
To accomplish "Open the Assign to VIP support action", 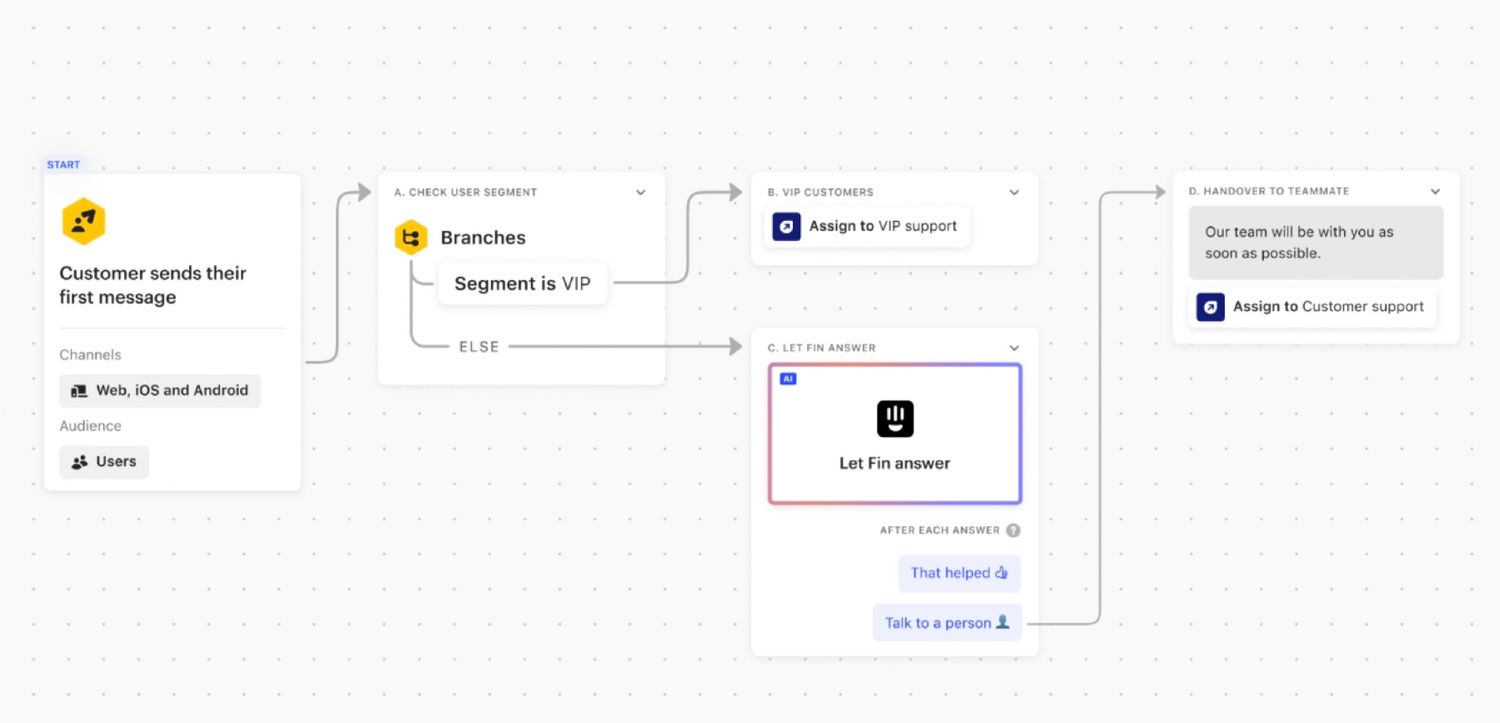I will tap(867, 226).
